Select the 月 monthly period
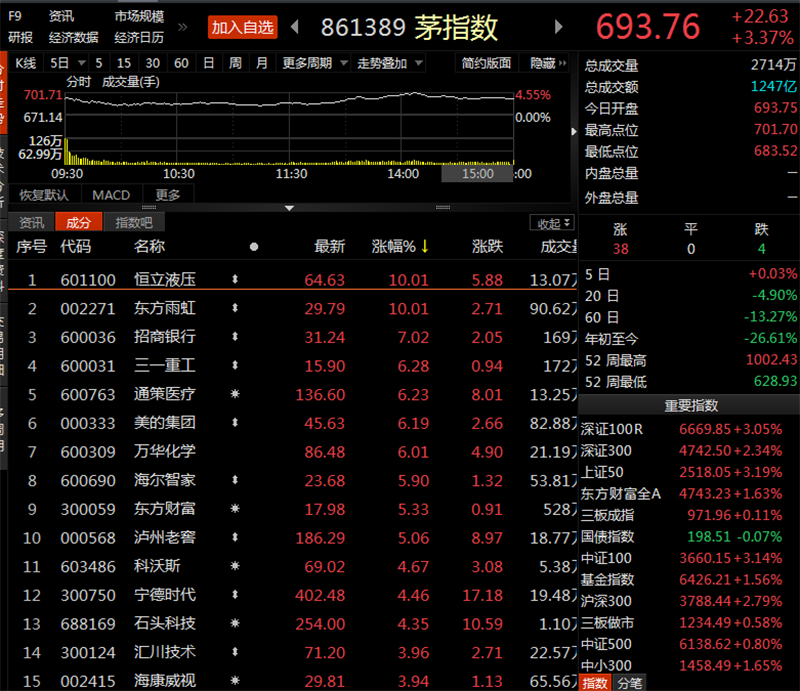 262,63
